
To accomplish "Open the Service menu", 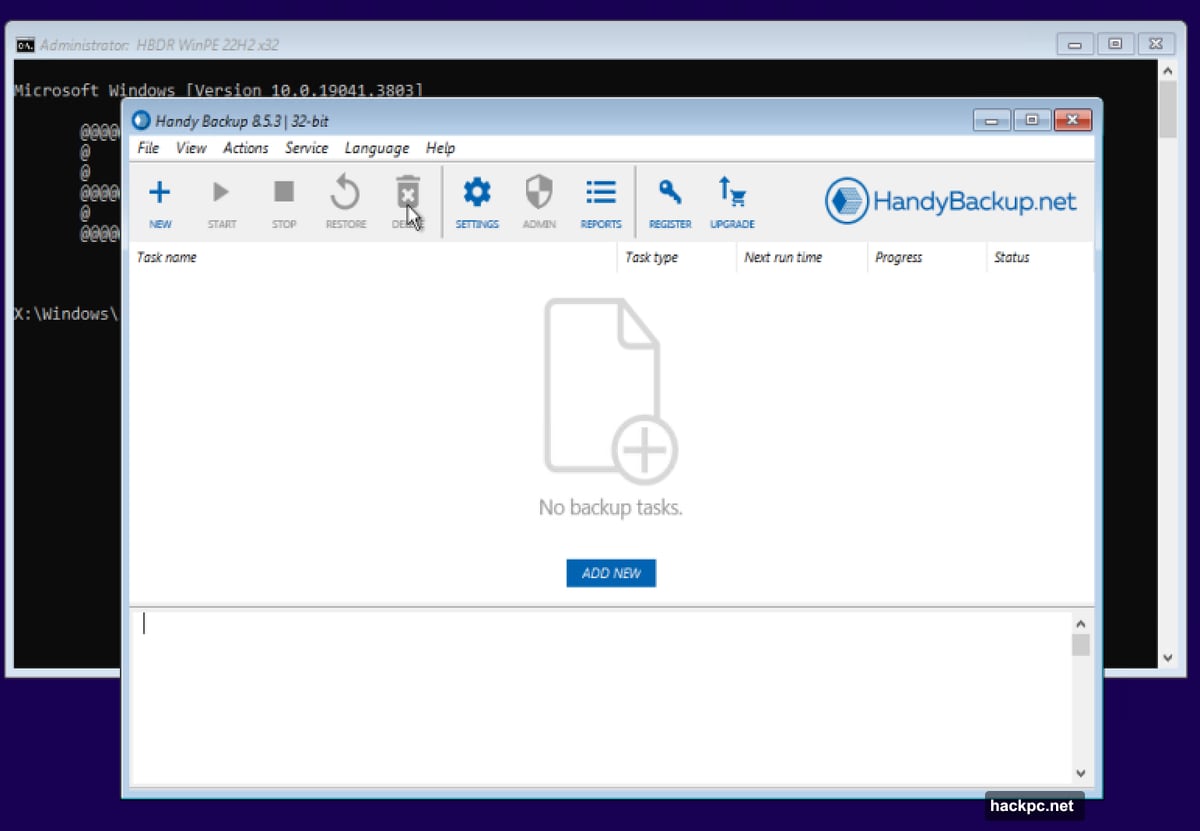I will (306, 148).
